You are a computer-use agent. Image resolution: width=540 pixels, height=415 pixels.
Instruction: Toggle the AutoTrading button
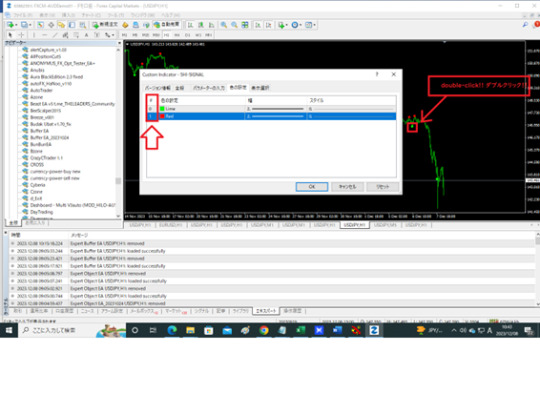[x=167, y=25]
